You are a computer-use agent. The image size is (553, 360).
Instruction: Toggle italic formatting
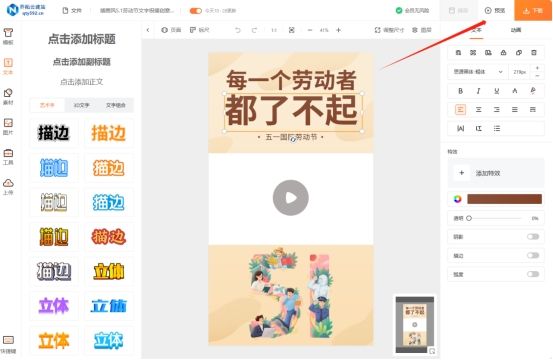pos(478,91)
